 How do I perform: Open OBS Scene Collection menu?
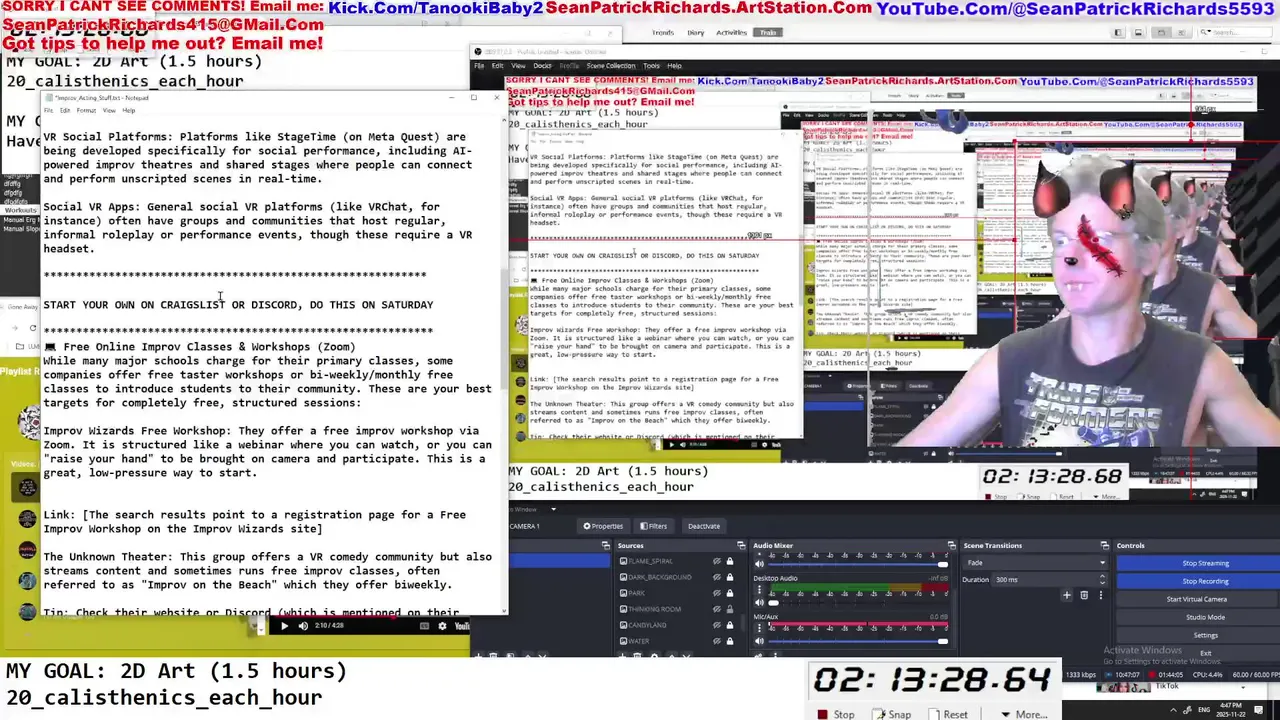pyautogui.click(x=611, y=66)
